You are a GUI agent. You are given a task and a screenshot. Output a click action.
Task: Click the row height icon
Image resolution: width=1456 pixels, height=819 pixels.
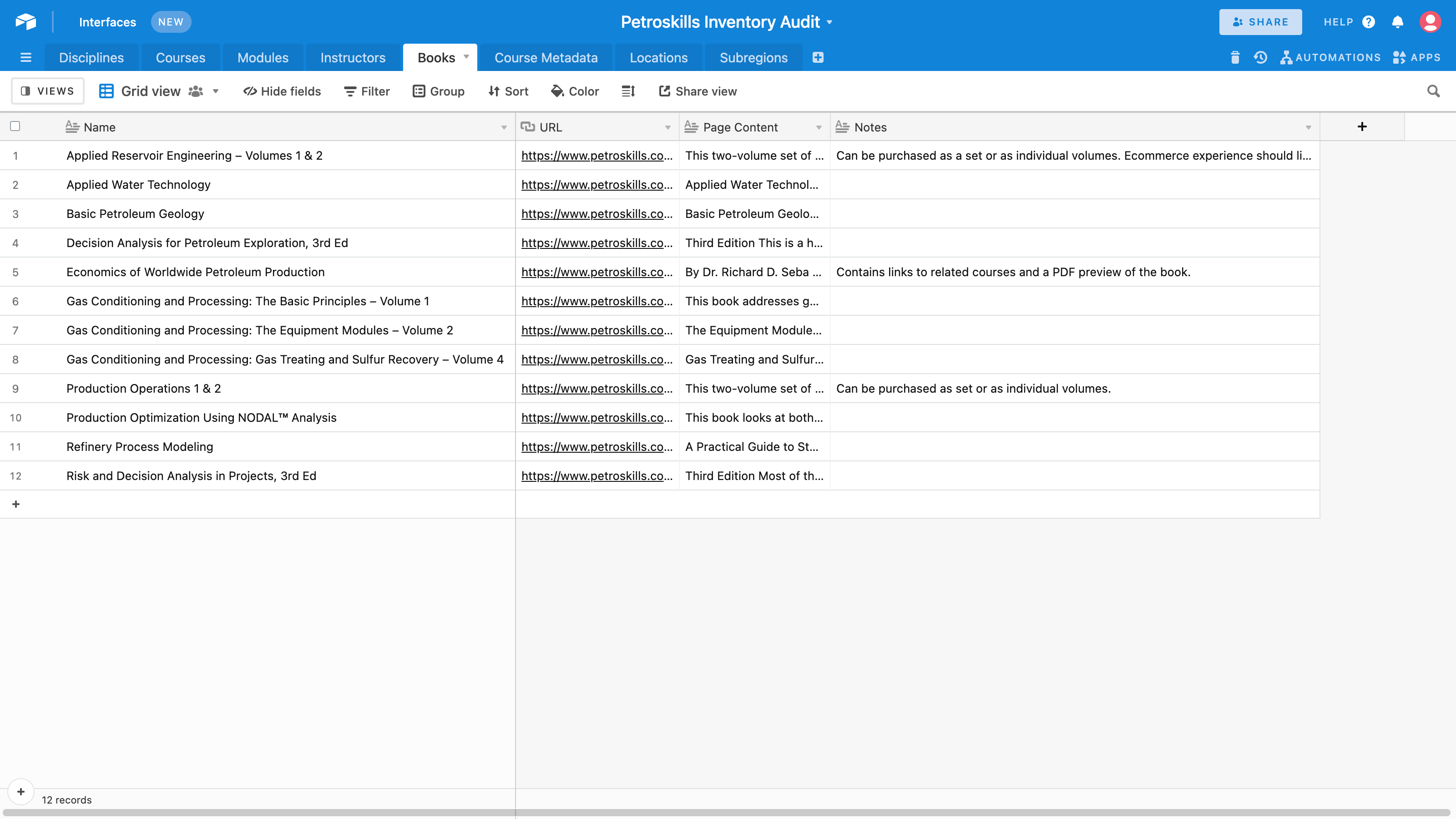pos(628,91)
